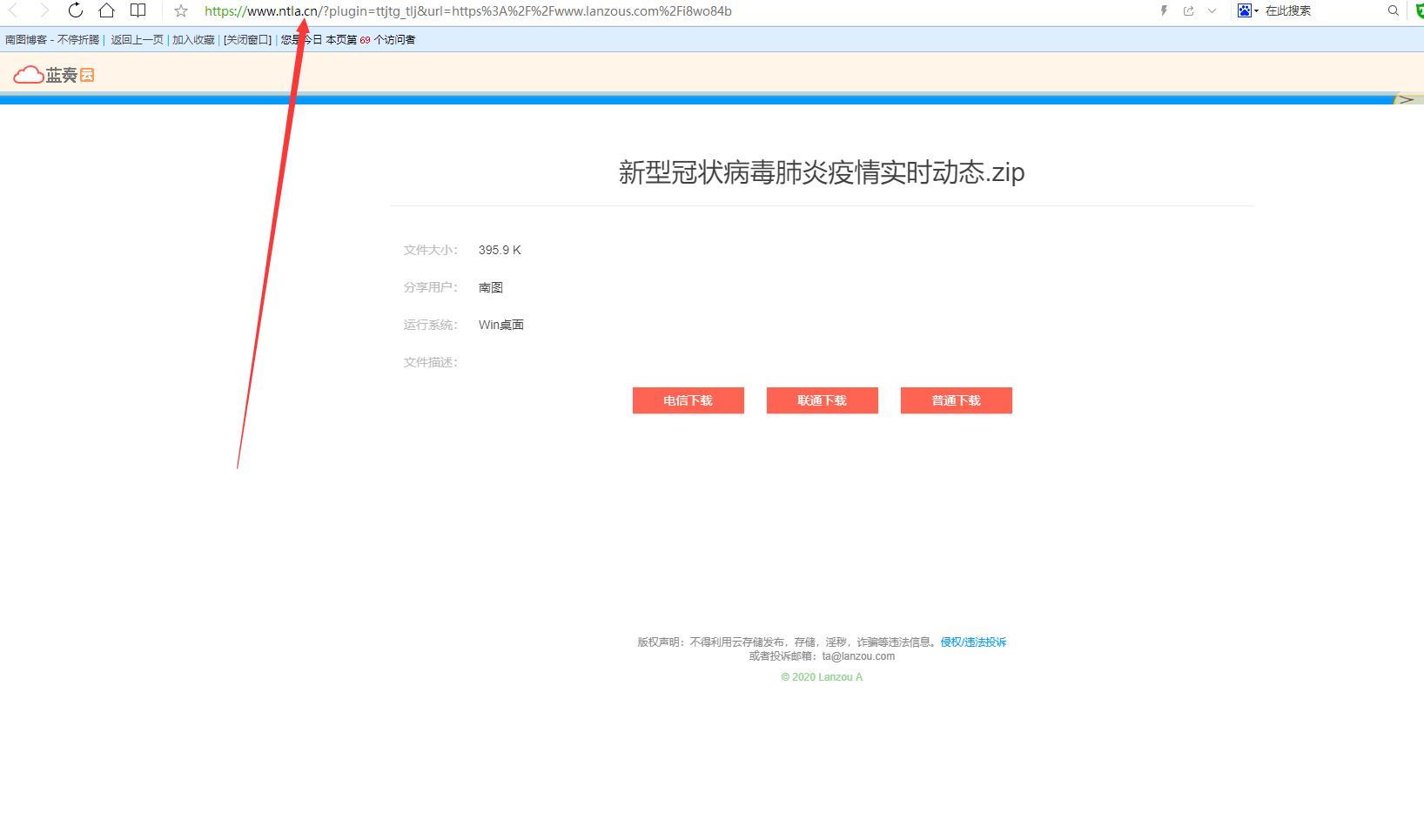
Task: Open the green shield security icon
Action: point(1419,11)
